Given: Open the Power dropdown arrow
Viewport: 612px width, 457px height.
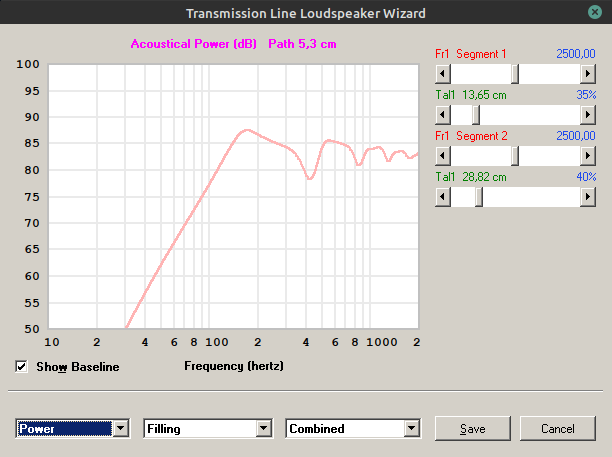Looking at the screenshot, I should [x=121, y=429].
